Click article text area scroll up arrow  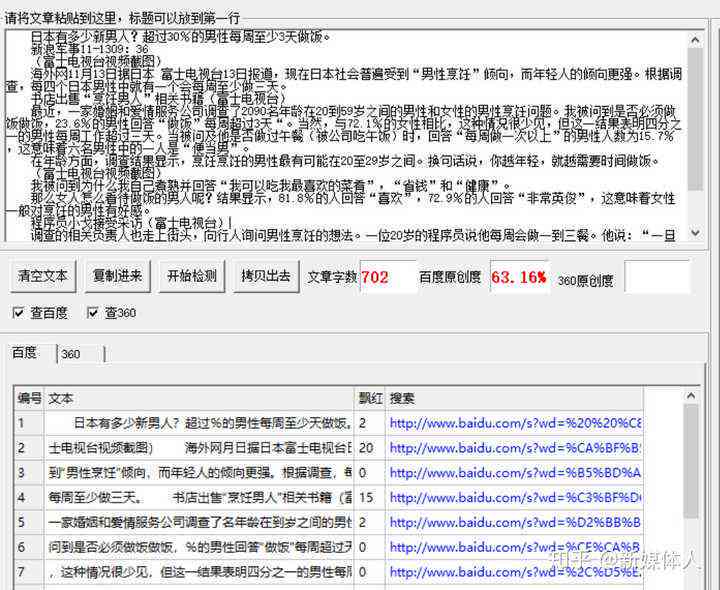pos(695,40)
